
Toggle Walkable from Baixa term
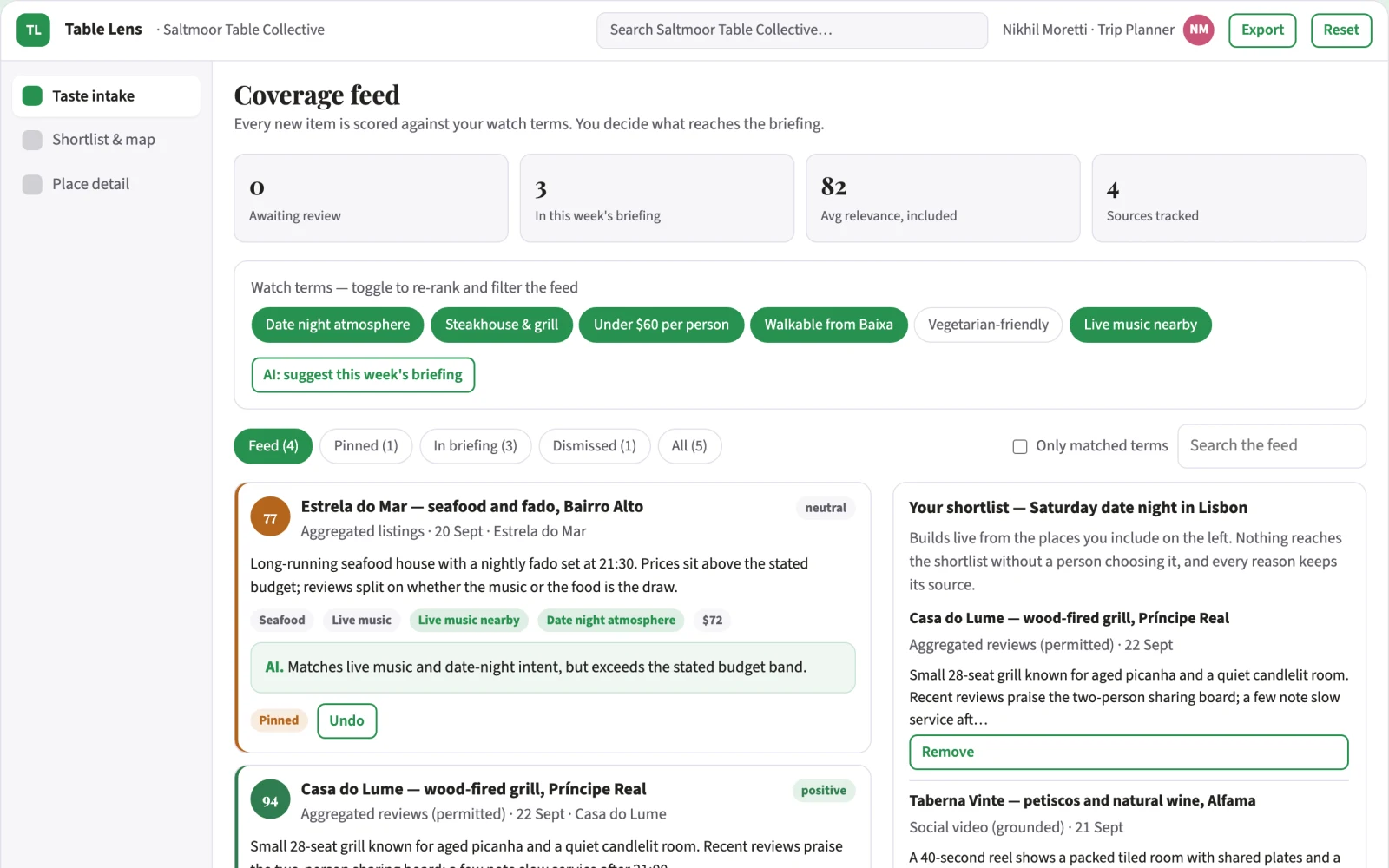click(828, 325)
